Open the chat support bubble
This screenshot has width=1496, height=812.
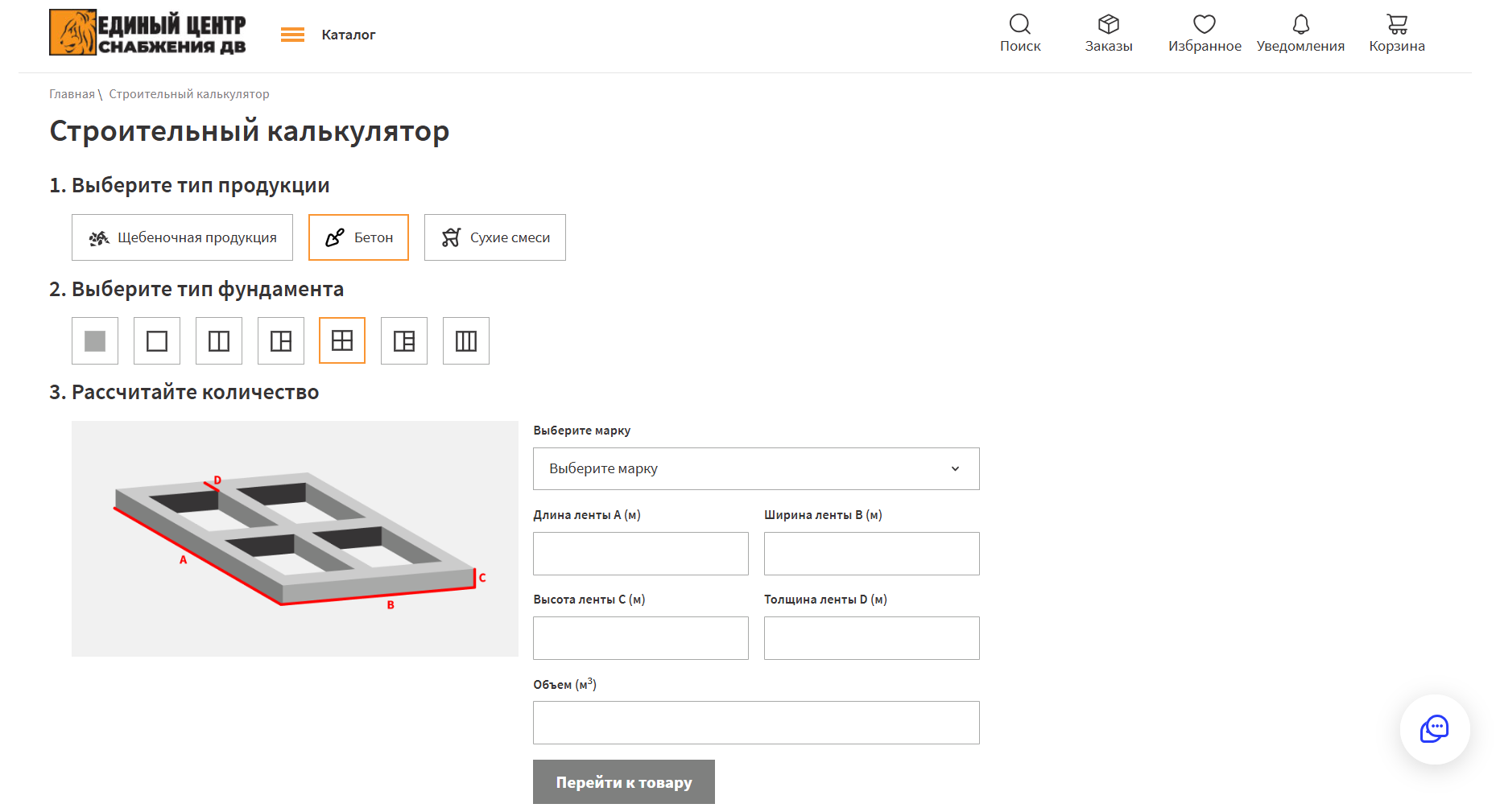1434,729
